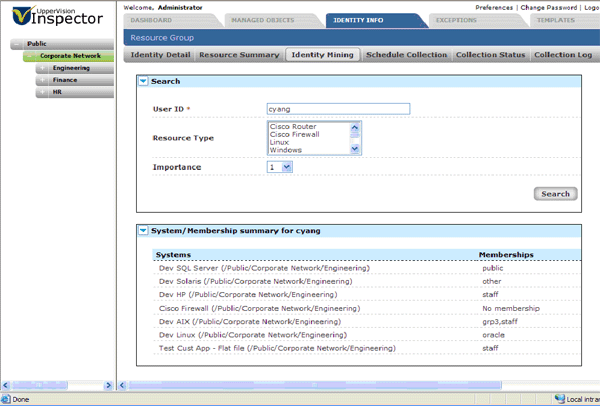Click the Internet Explorer page icon beside Done
The image size is (600, 406).
[x=6, y=399]
